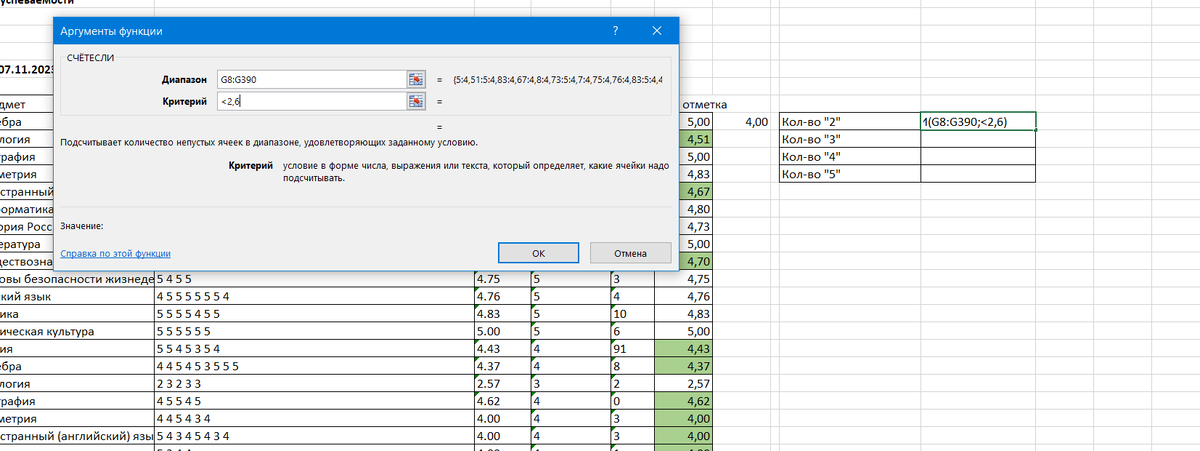Image resolution: width=1200 pixels, height=451 pixels.
Task: Select the cell containing count 0
Action: (632, 401)
